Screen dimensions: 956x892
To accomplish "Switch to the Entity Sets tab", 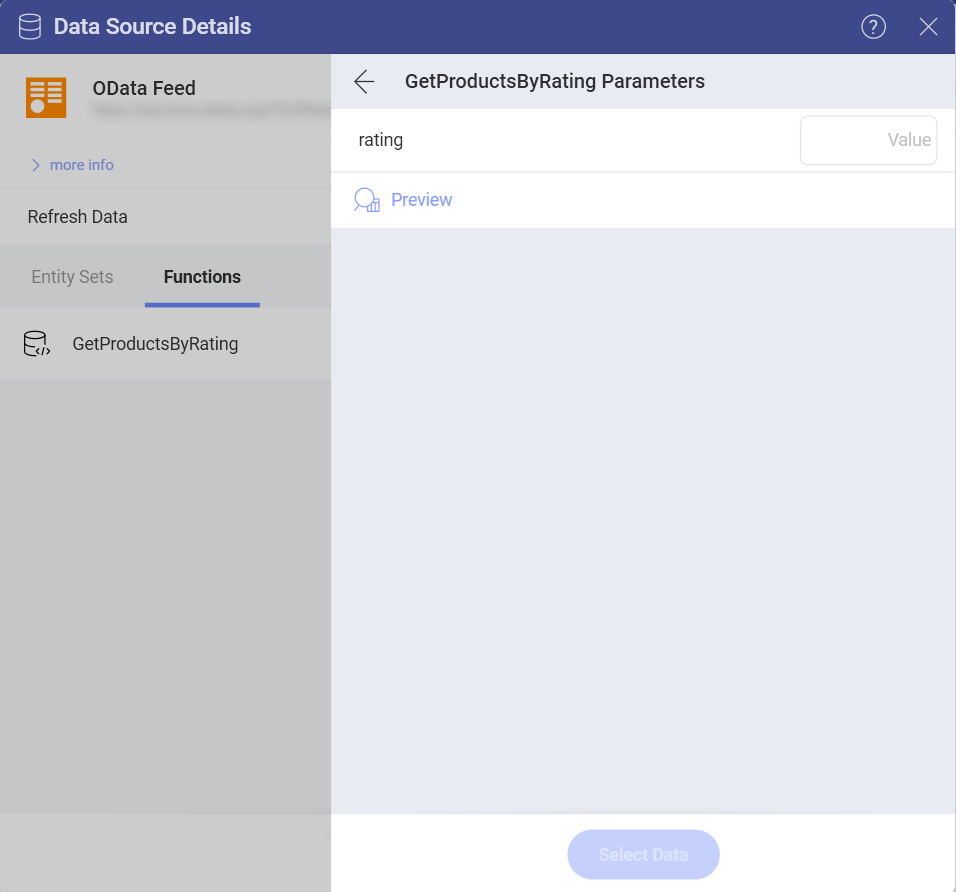I will pyautogui.click(x=72, y=277).
